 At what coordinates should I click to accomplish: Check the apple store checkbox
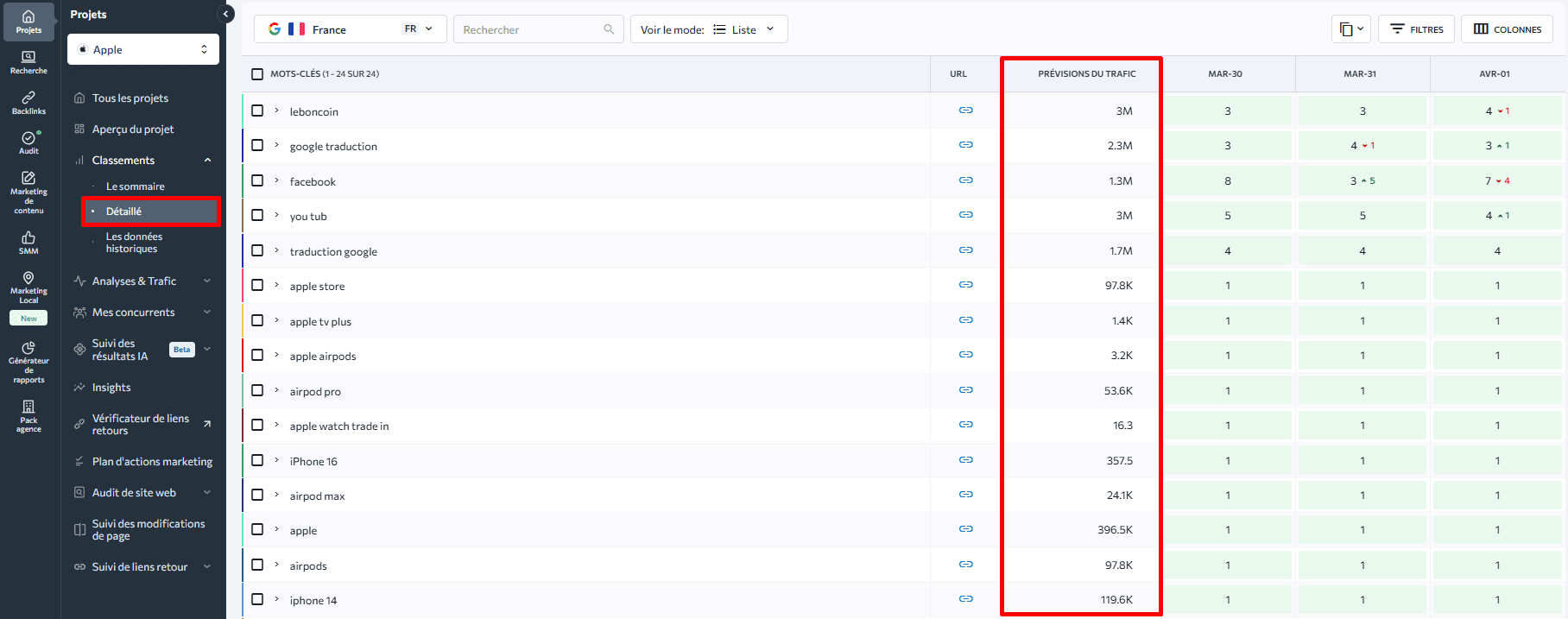[x=257, y=285]
